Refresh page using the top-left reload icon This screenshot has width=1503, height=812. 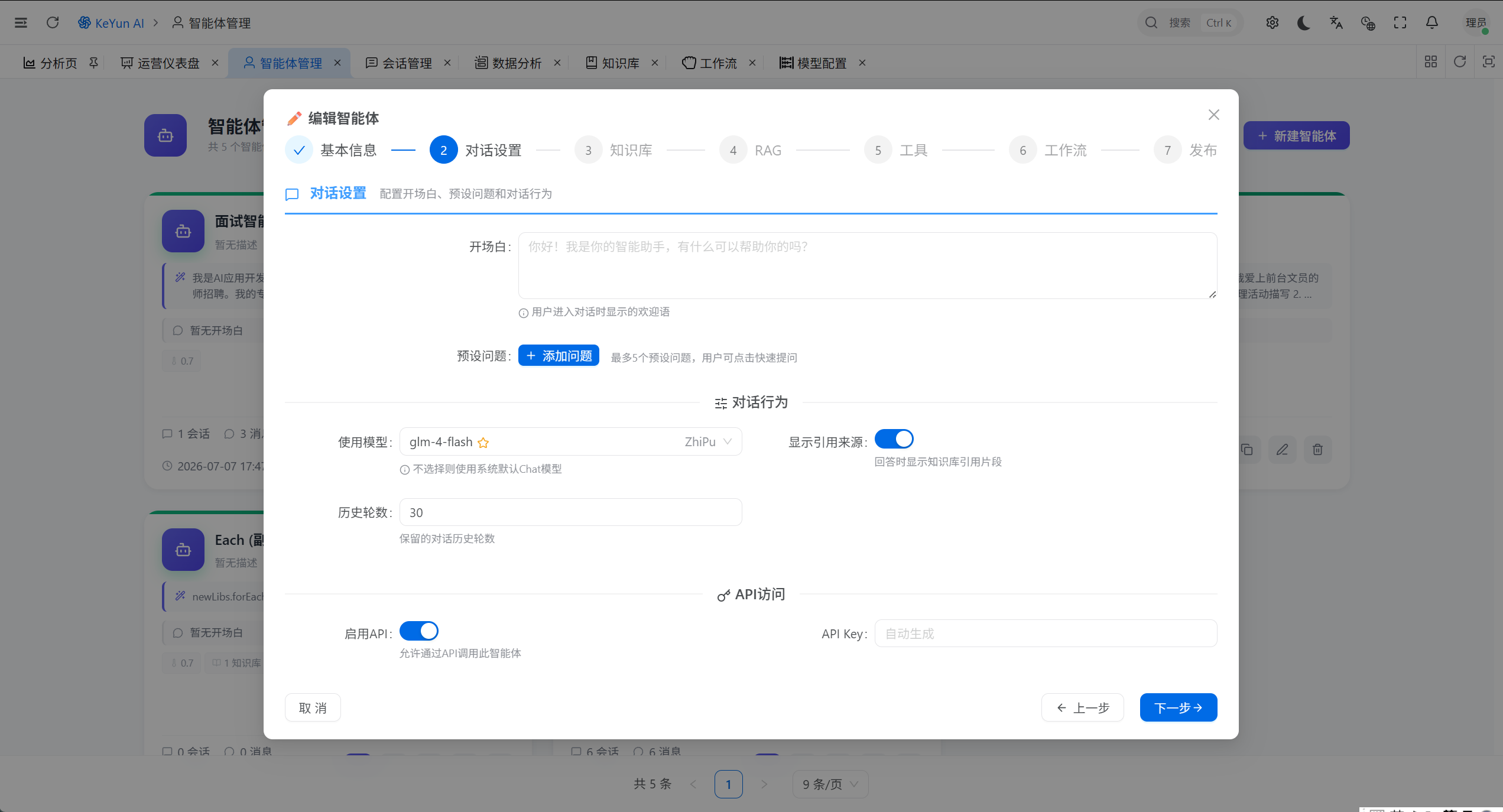[53, 22]
